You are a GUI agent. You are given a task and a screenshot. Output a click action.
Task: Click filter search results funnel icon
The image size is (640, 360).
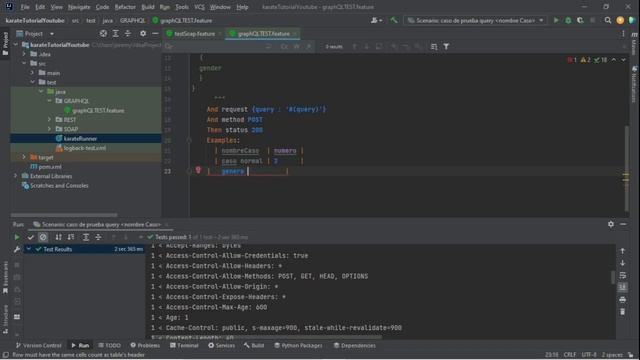(446, 47)
